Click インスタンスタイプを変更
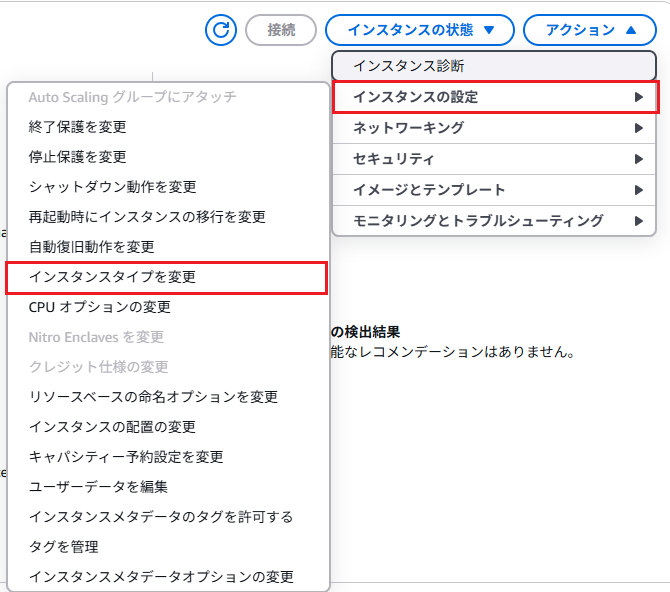This screenshot has width=670, height=592. point(112,277)
